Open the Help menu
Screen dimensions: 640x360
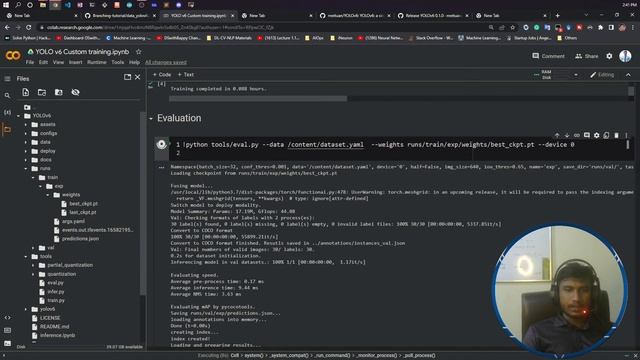pyautogui.click(x=134, y=62)
